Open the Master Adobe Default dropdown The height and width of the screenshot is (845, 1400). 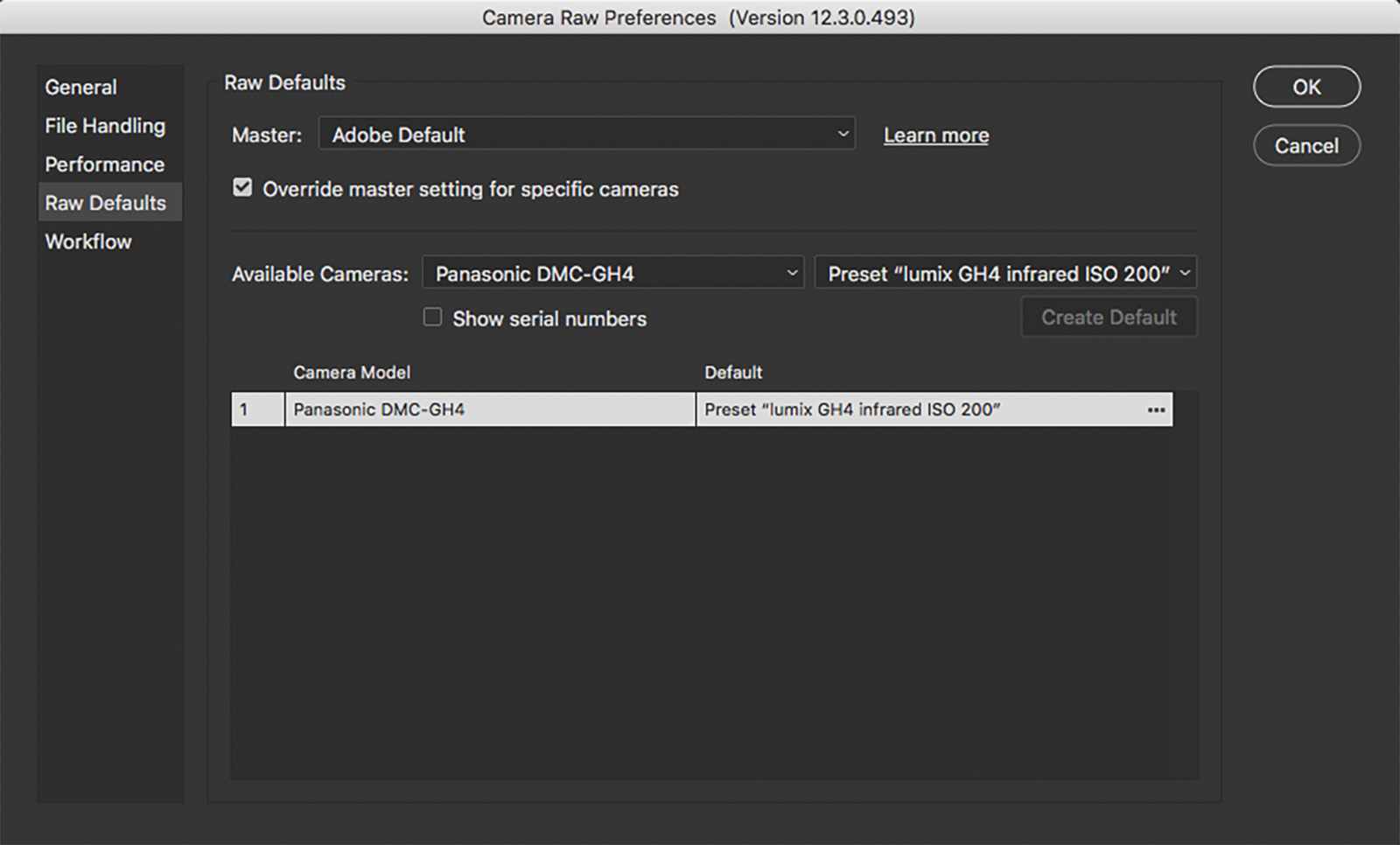[x=586, y=134]
